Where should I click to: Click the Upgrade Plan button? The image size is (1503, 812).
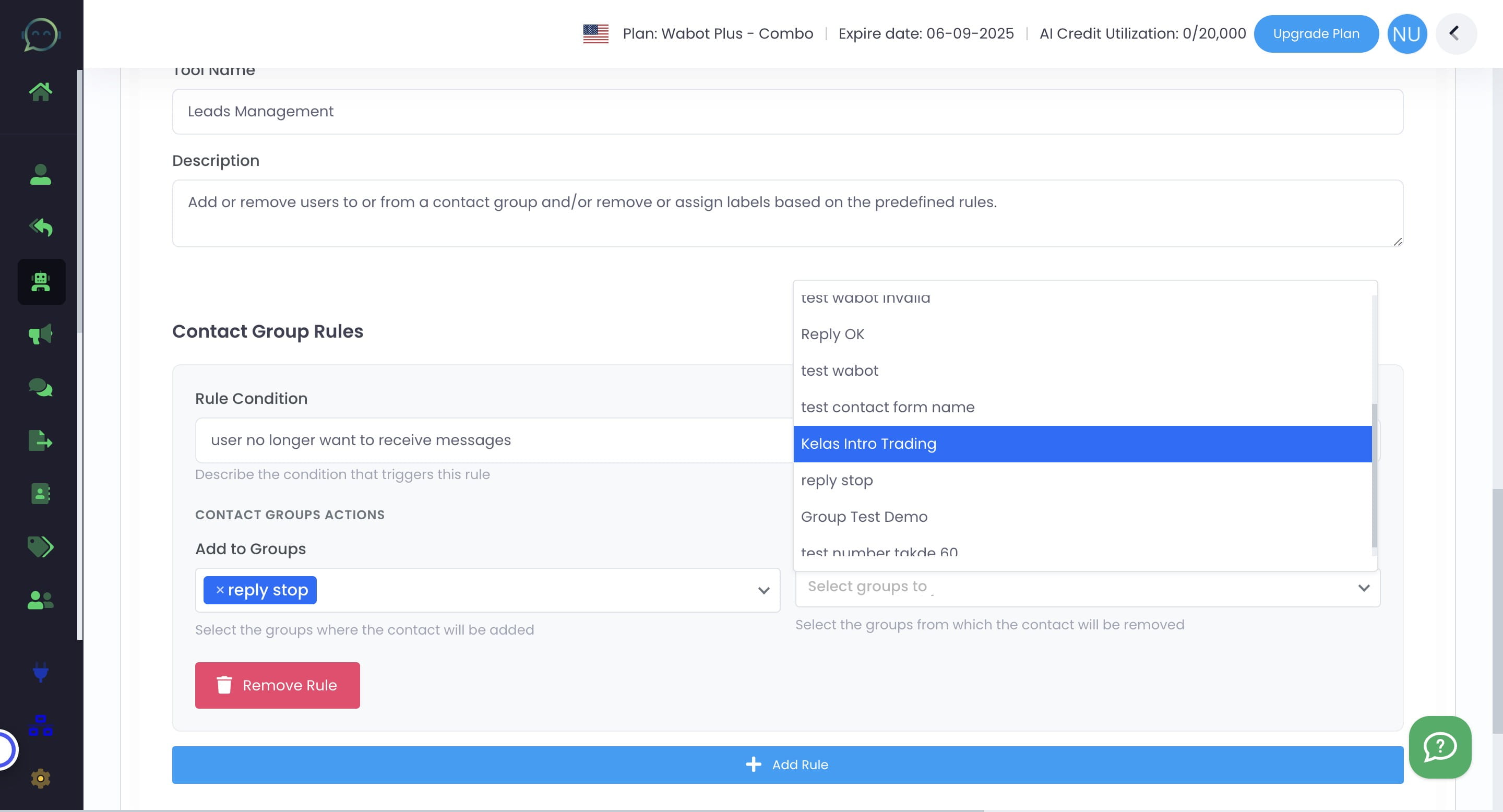1316,33
